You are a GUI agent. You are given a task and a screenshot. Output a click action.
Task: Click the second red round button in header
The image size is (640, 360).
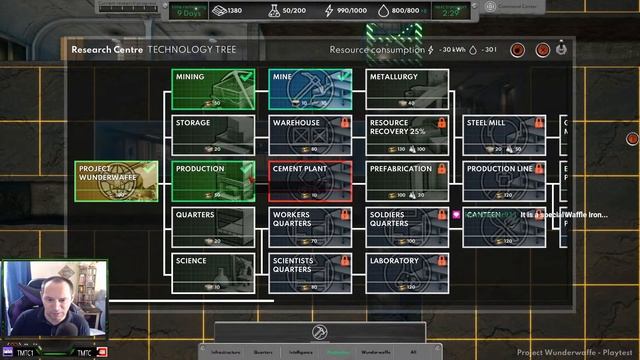click(542, 50)
